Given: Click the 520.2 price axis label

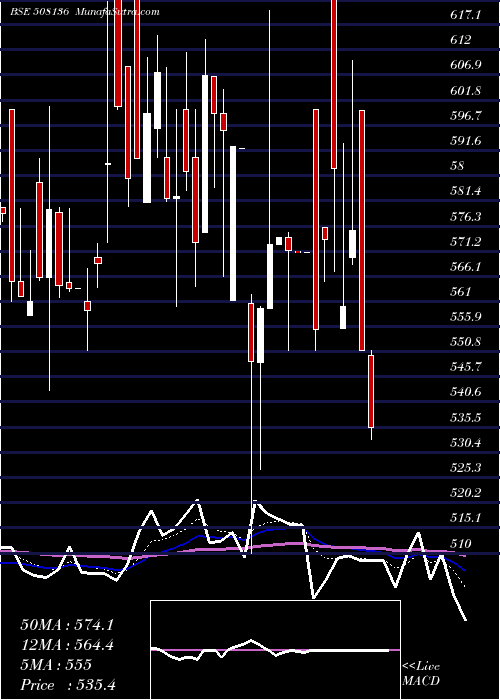Looking at the screenshot, I should point(466,493).
